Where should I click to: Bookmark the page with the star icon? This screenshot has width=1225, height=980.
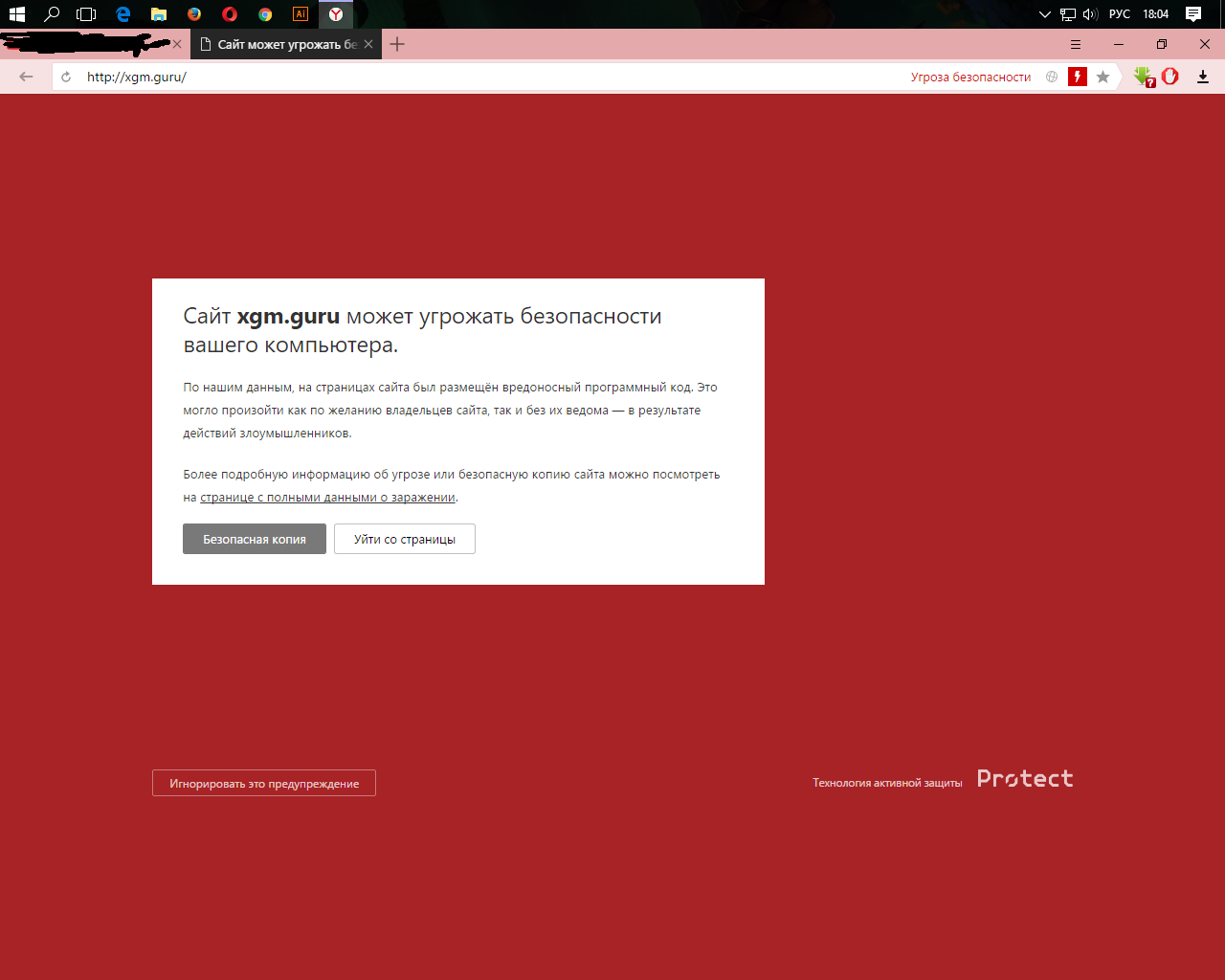pyautogui.click(x=1103, y=77)
